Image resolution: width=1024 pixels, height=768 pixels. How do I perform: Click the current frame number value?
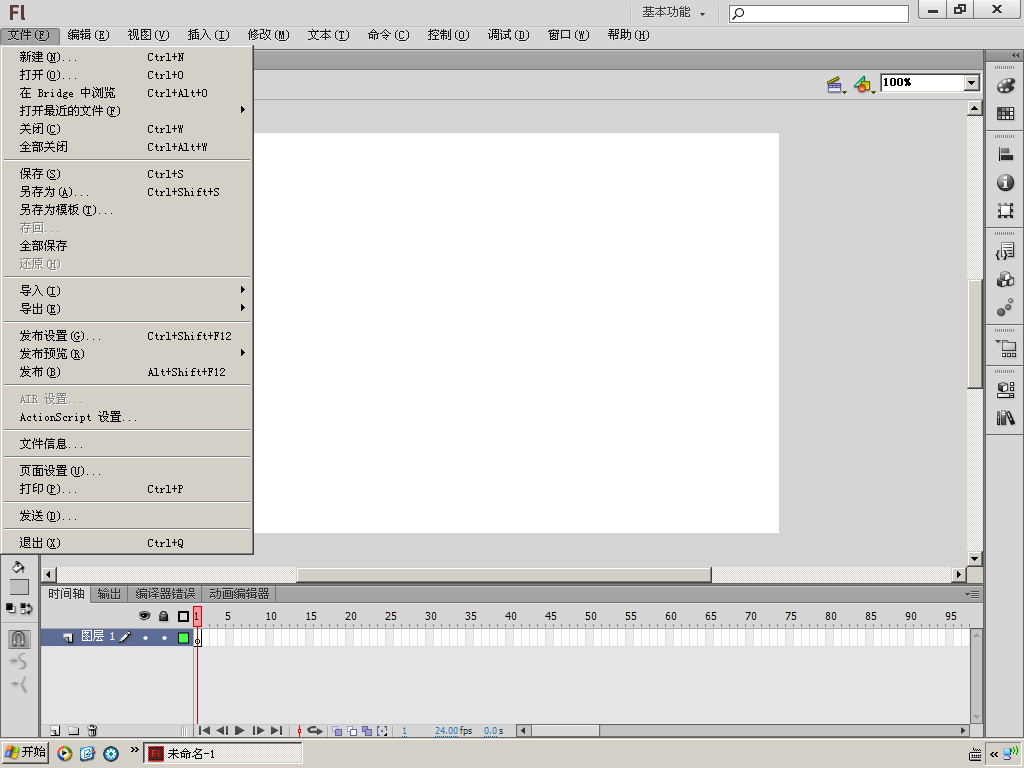coord(404,731)
